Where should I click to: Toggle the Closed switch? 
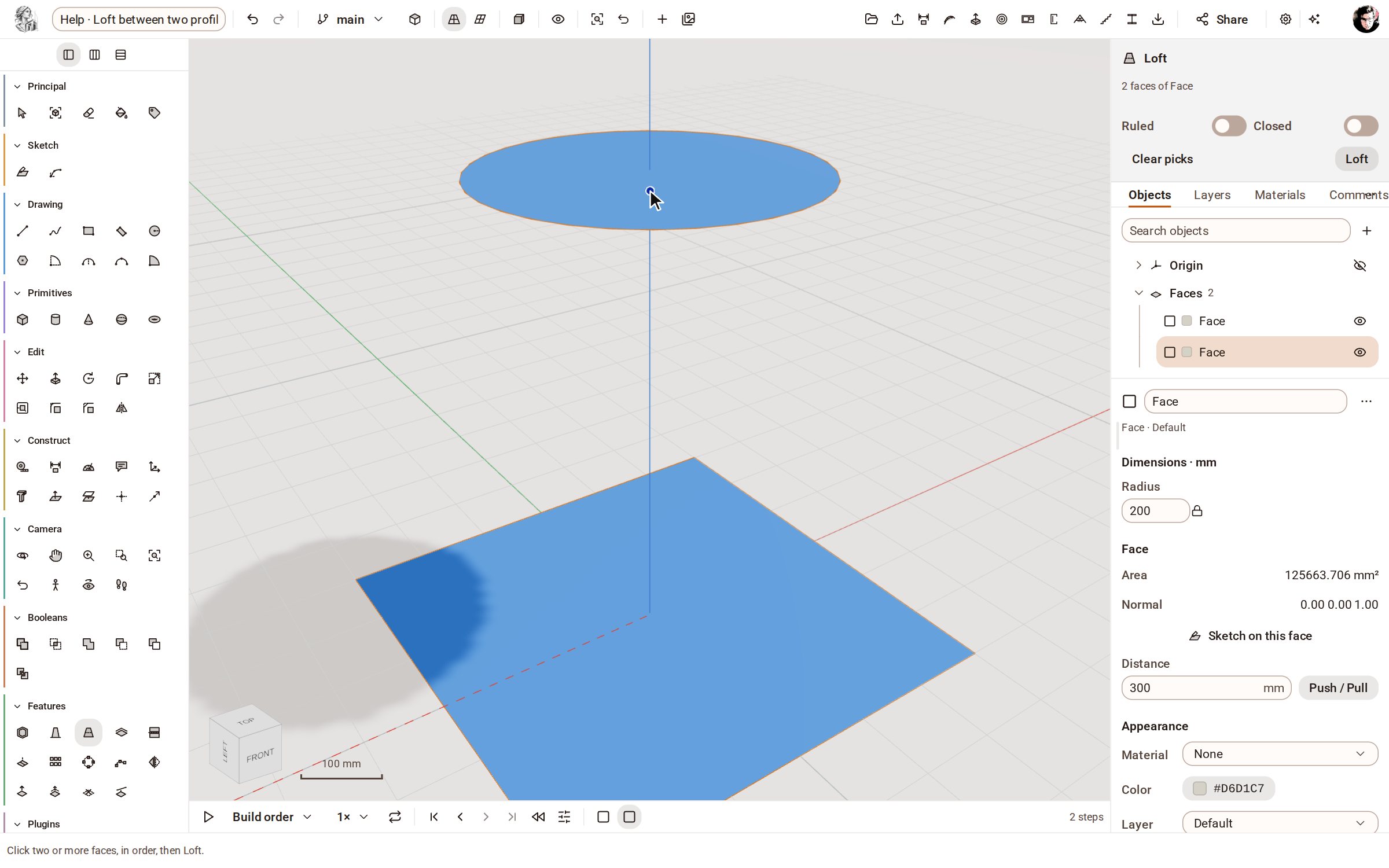1361,126
